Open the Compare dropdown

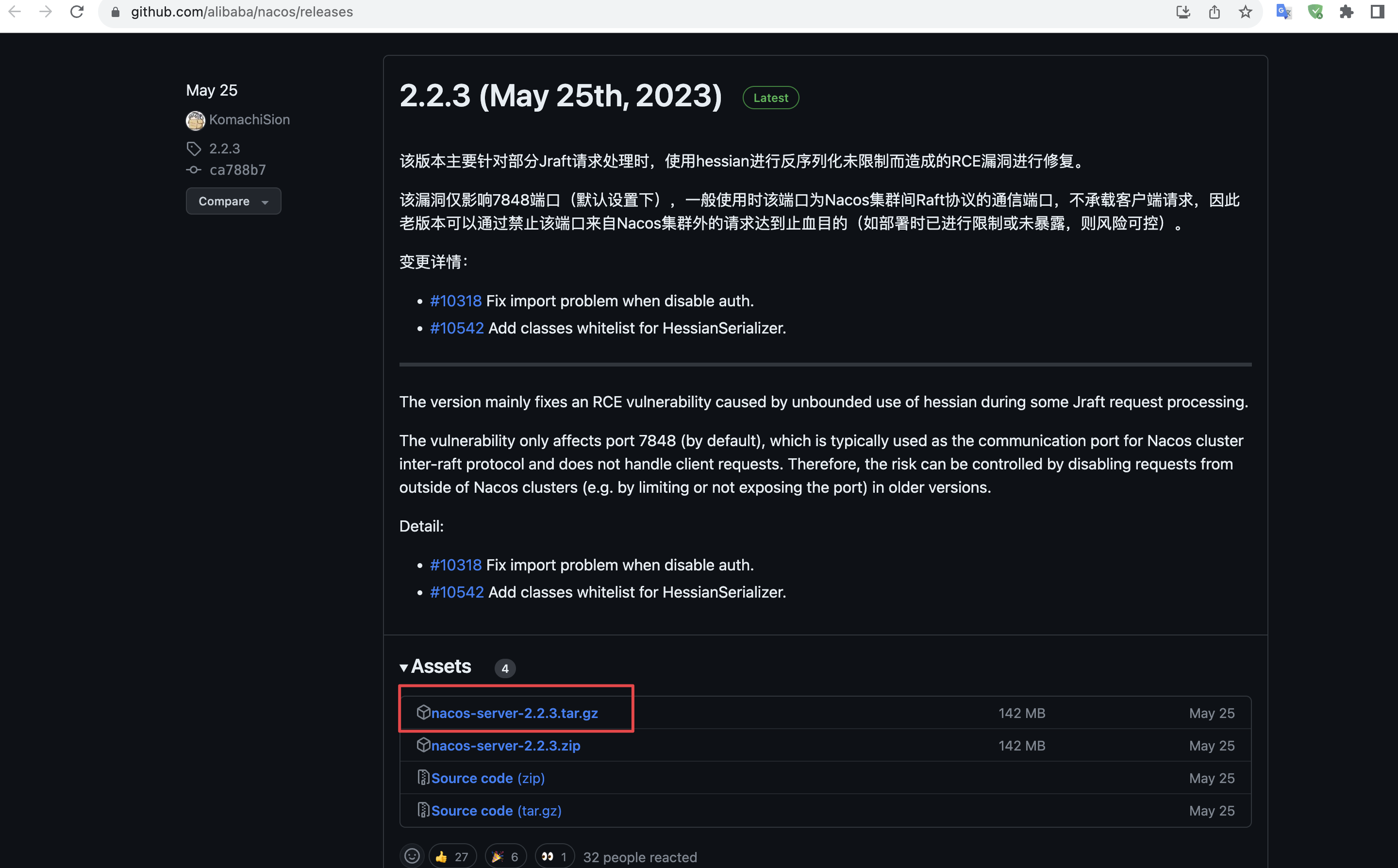coord(233,201)
